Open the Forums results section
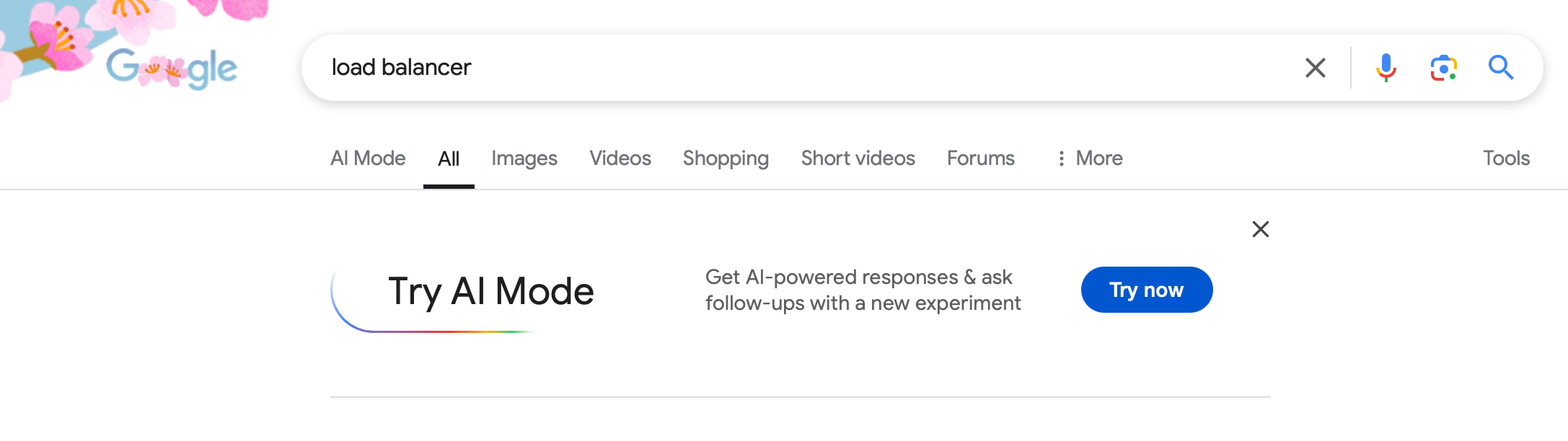Screen dimensions: 1568x441 click(x=980, y=158)
